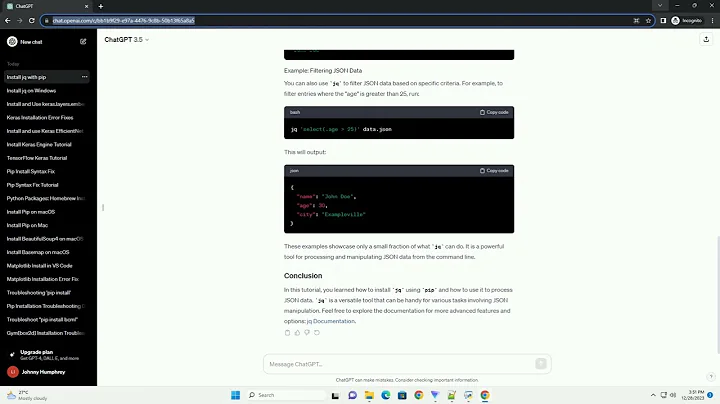This screenshot has height=404, width=720.
Task: Show hidden system tray icons chevron
Action: 653,395
